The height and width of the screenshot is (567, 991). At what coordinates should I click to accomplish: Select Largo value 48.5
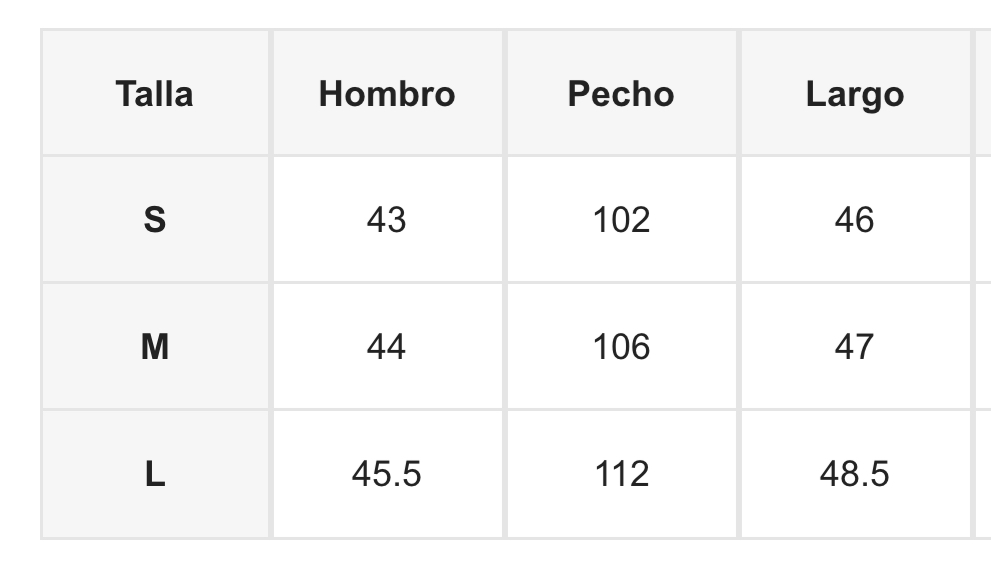854,474
